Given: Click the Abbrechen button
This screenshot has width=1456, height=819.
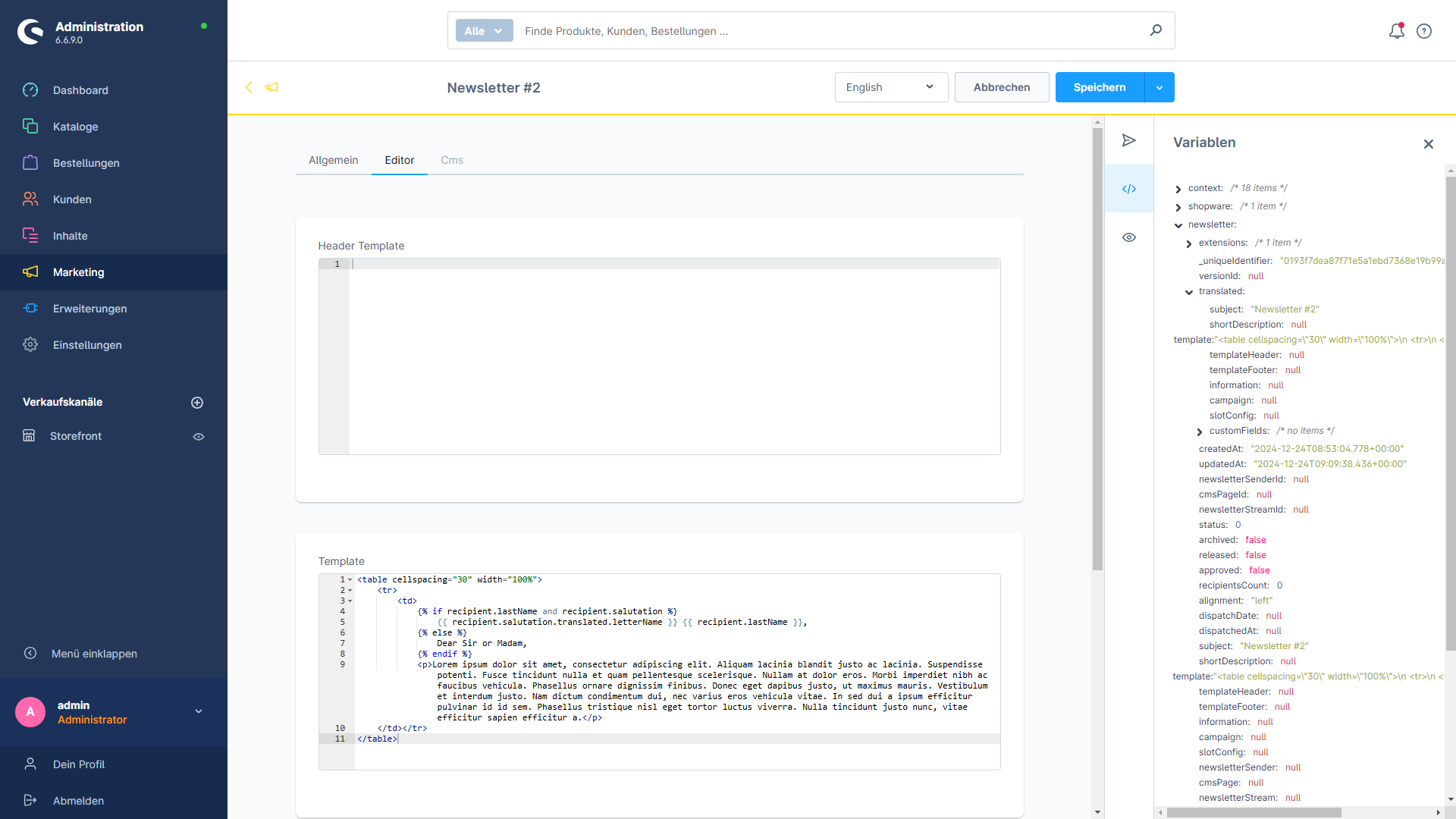Looking at the screenshot, I should pos(1002,87).
